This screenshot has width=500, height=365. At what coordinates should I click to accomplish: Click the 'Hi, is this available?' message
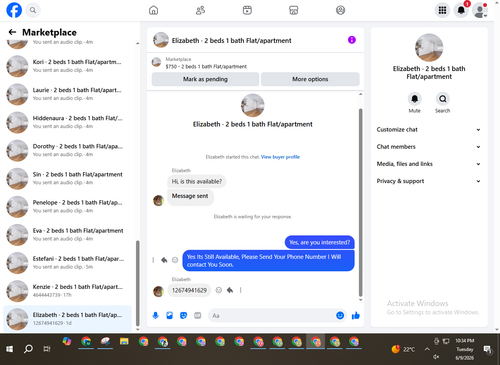197,181
